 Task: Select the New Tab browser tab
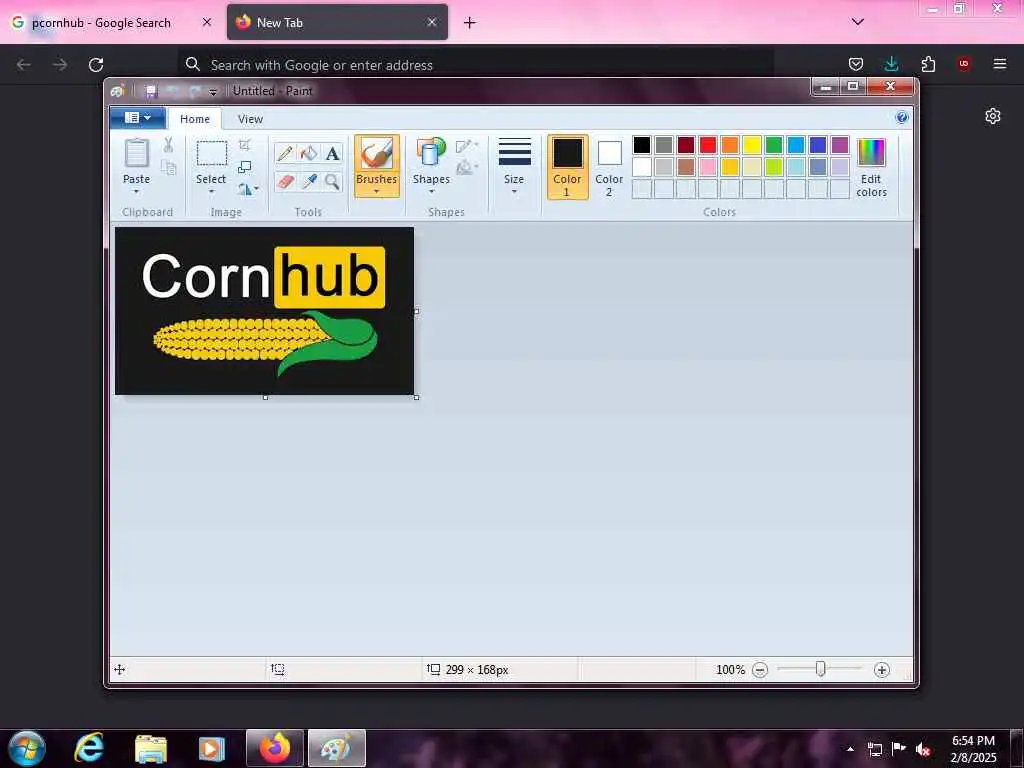[x=337, y=22]
